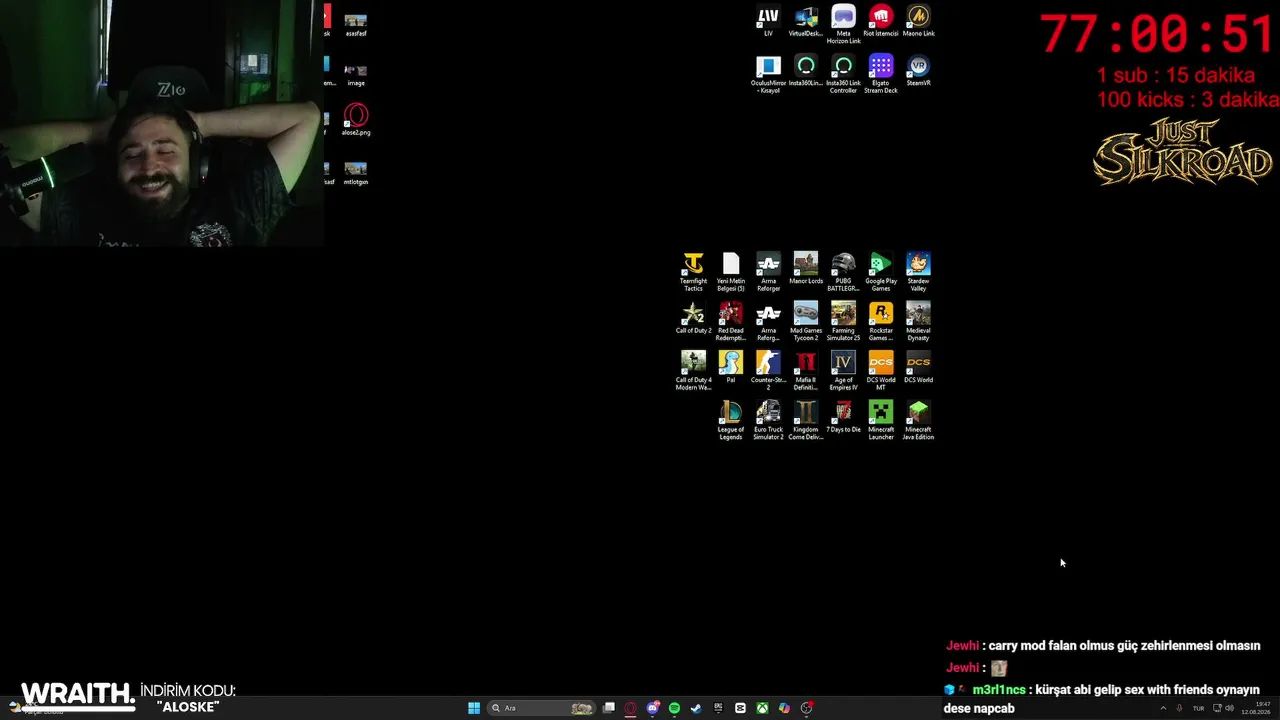
Task: Click the taskbar search box labeled Ara
Action: click(x=541, y=708)
